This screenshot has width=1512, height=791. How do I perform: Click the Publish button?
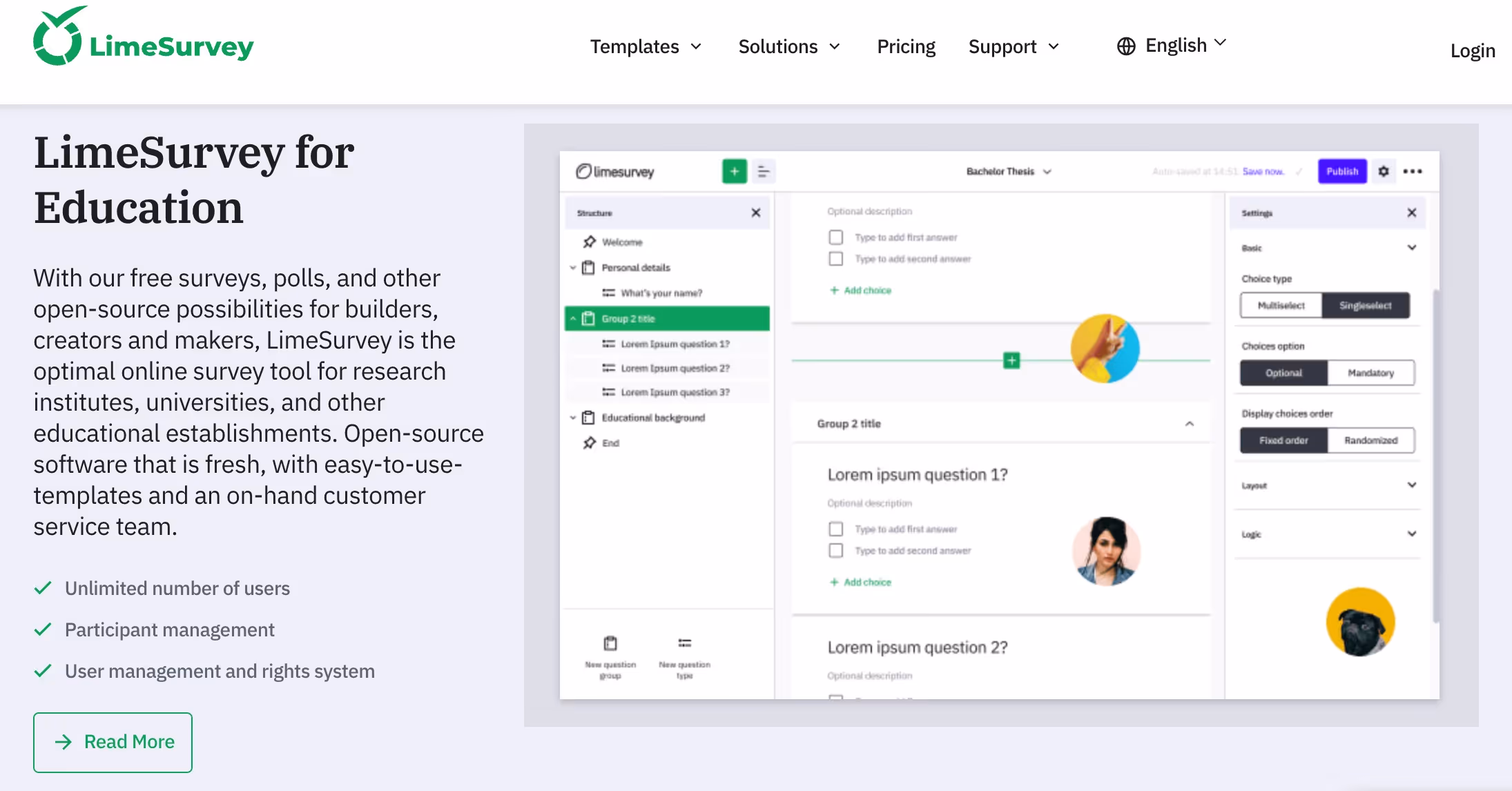(x=1341, y=171)
